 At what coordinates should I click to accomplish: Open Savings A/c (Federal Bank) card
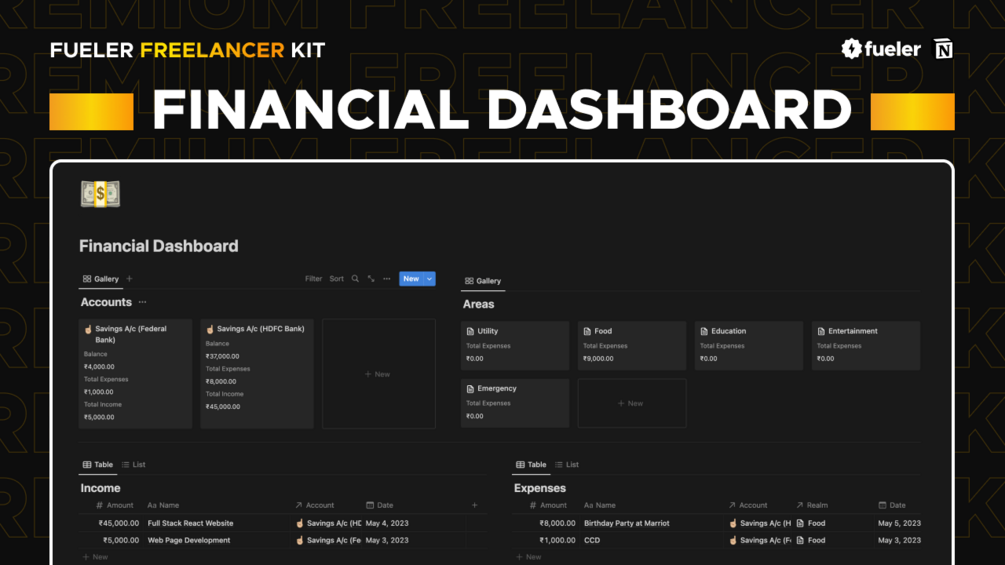[x=135, y=374]
